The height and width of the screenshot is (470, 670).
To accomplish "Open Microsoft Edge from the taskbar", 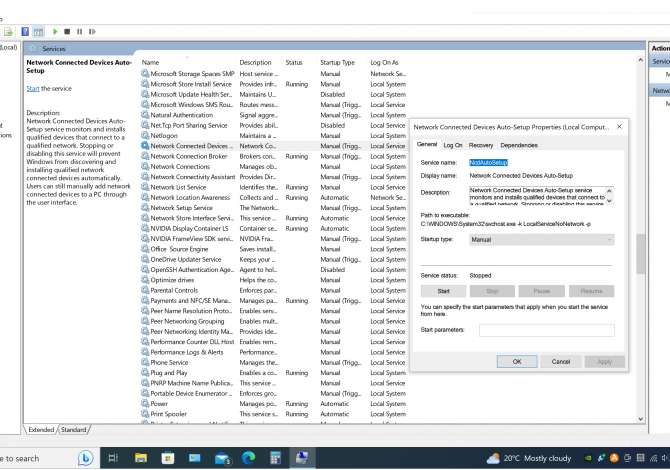I will (x=248, y=458).
